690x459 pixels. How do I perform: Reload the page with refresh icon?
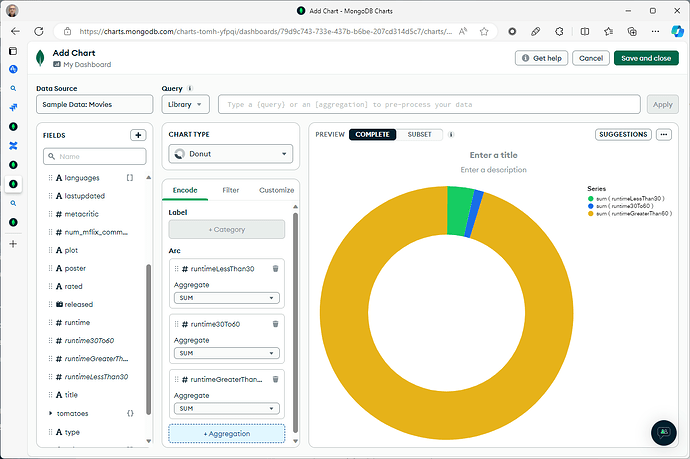39,31
